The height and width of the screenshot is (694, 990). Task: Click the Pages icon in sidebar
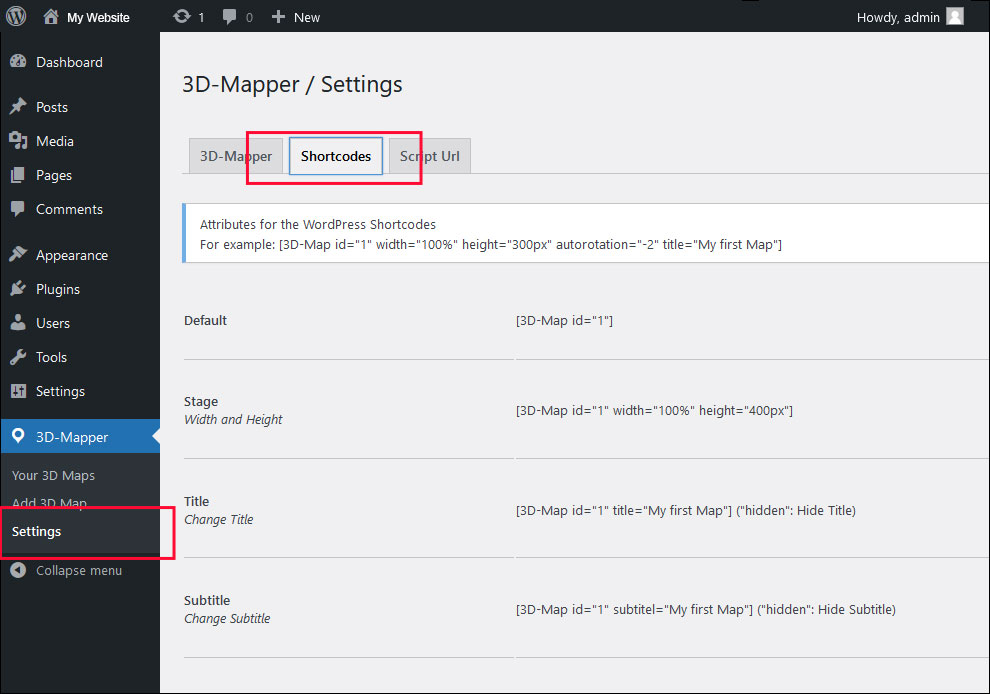(18, 175)
